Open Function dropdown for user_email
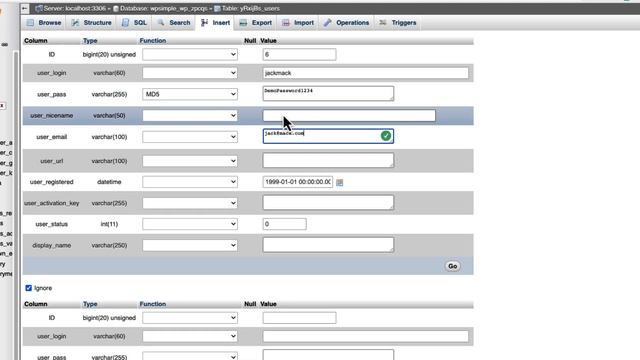Viewport: 640px width, 360px height. [190, 137]
